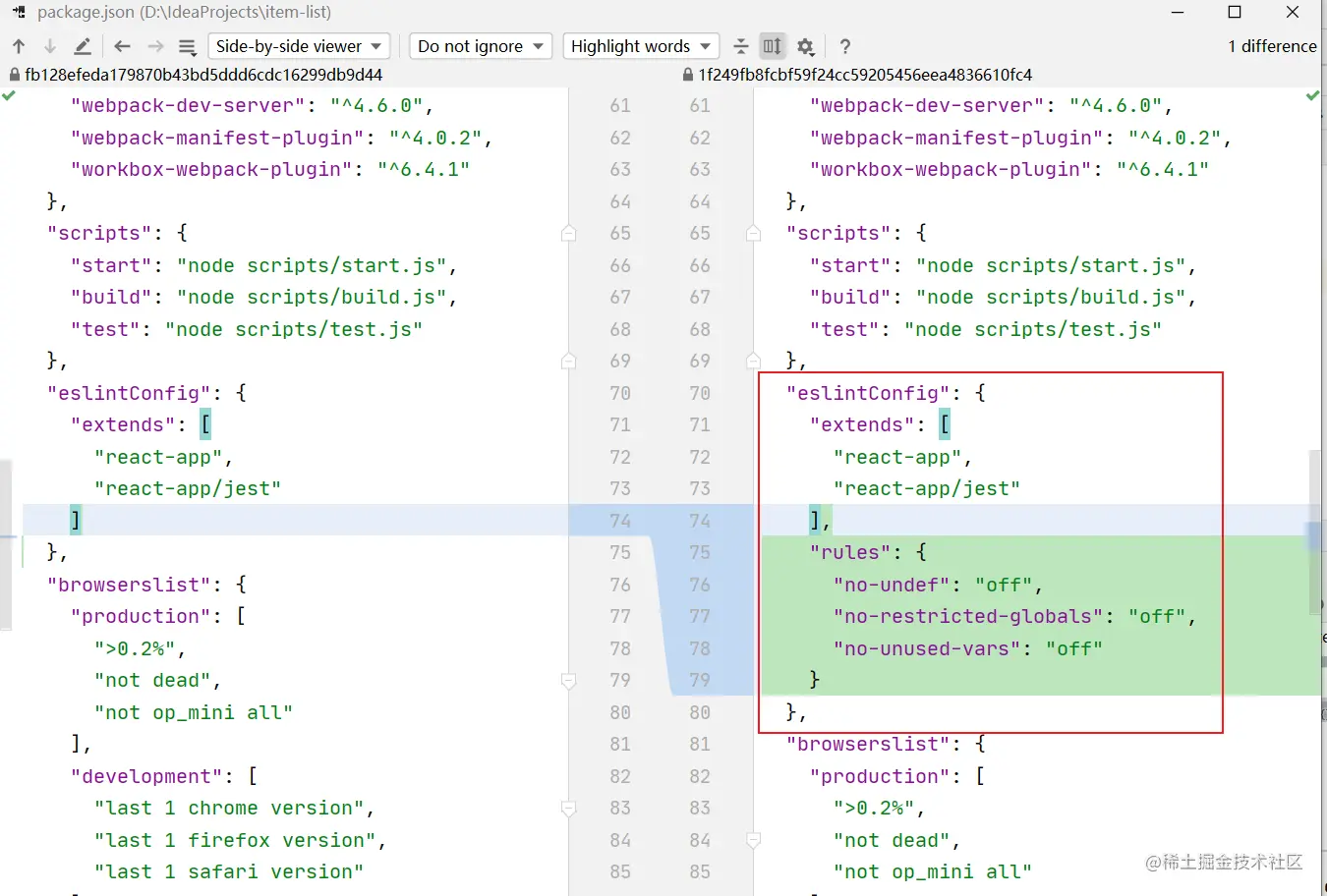Click left revision hash fb128efeda label
Image resolution: width=1327 pixels, height=896 pixels.
pos(203,75)
